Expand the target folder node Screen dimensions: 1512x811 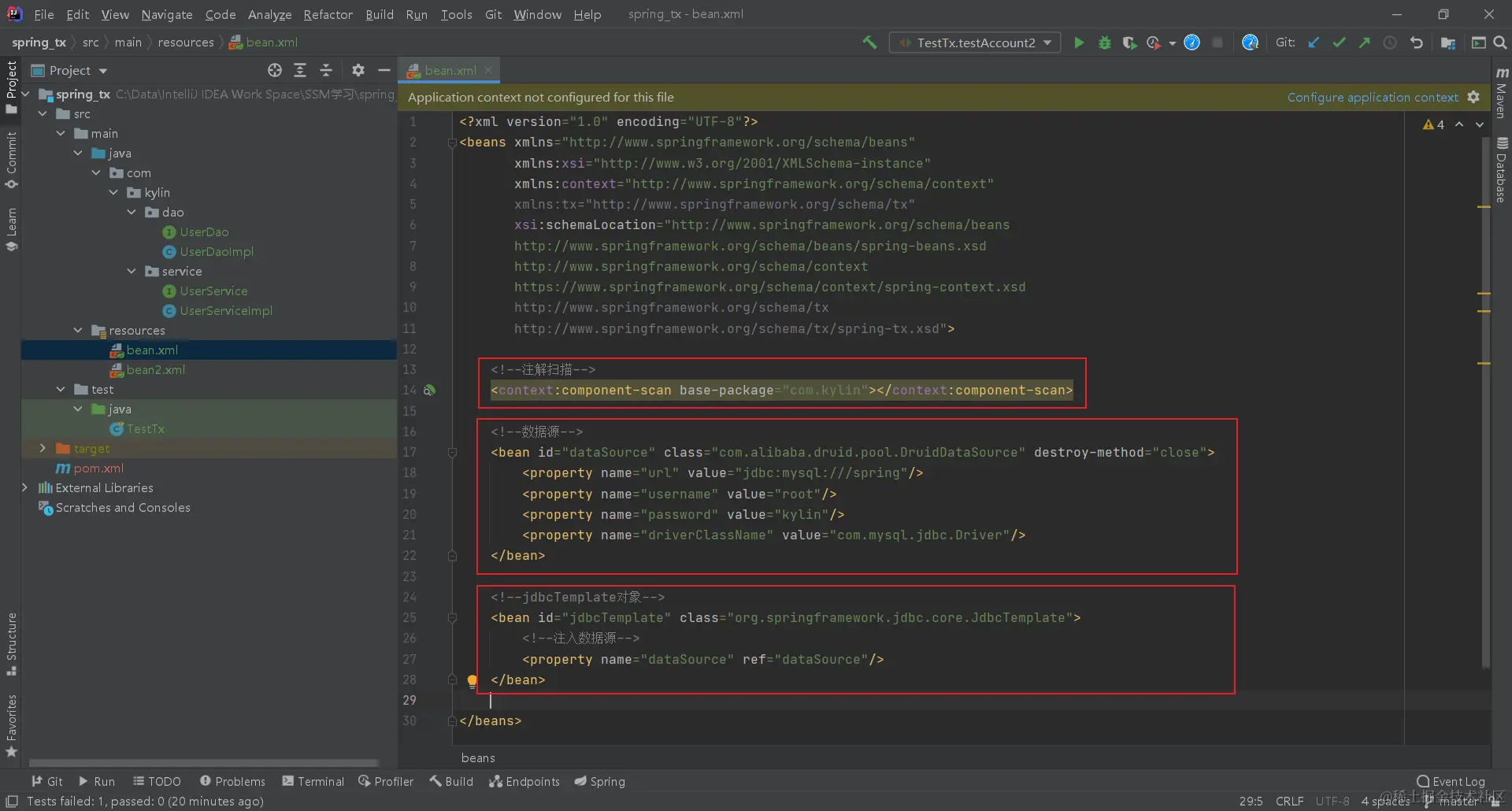coord(43,448)
